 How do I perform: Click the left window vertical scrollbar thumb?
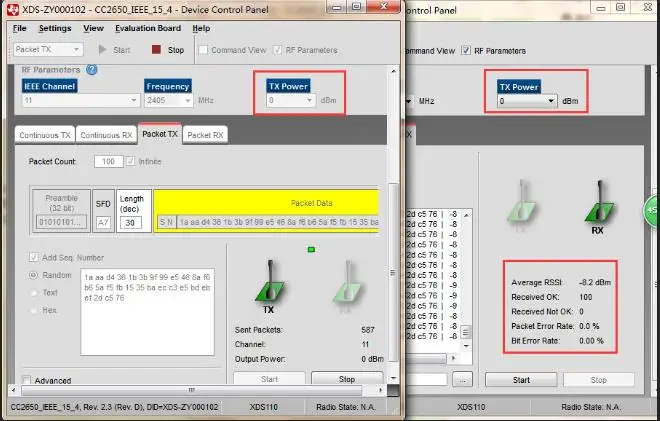[393, 272]
